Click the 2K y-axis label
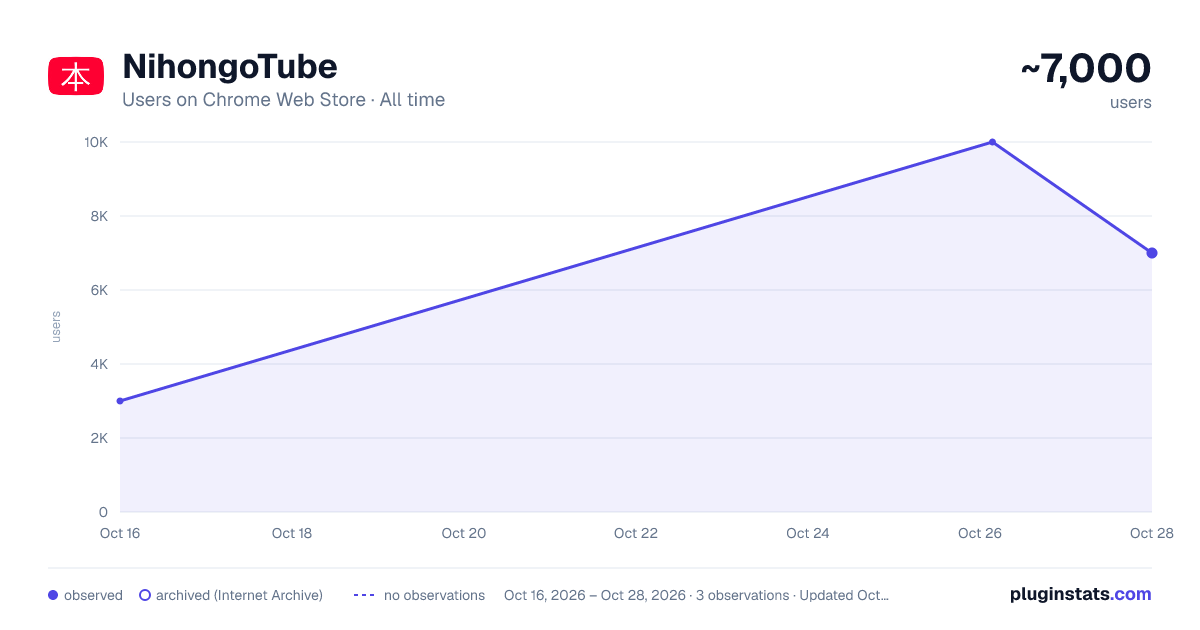The height and width of the screenshot is (630, 1200). pos(99,438)
